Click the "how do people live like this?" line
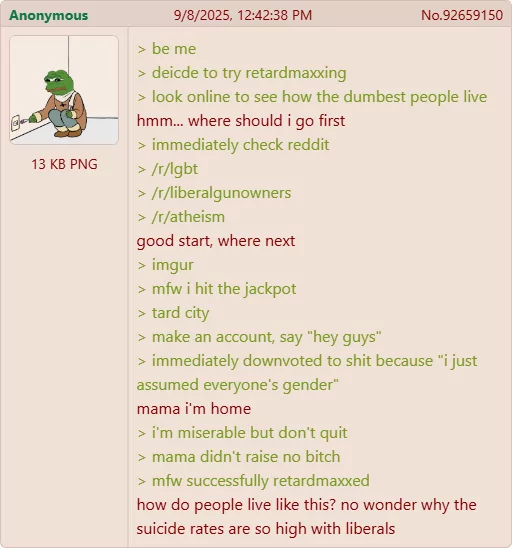This screenshot has width=512, height=548. [307, 505]
